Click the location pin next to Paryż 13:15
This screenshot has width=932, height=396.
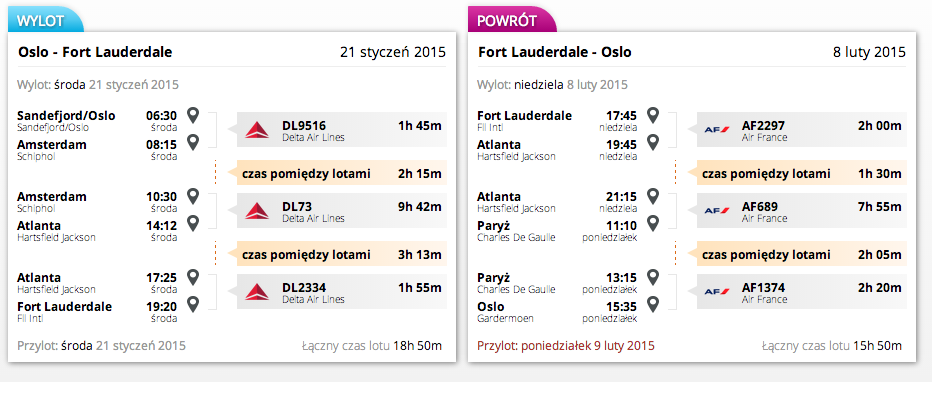[x=653, y=278]
